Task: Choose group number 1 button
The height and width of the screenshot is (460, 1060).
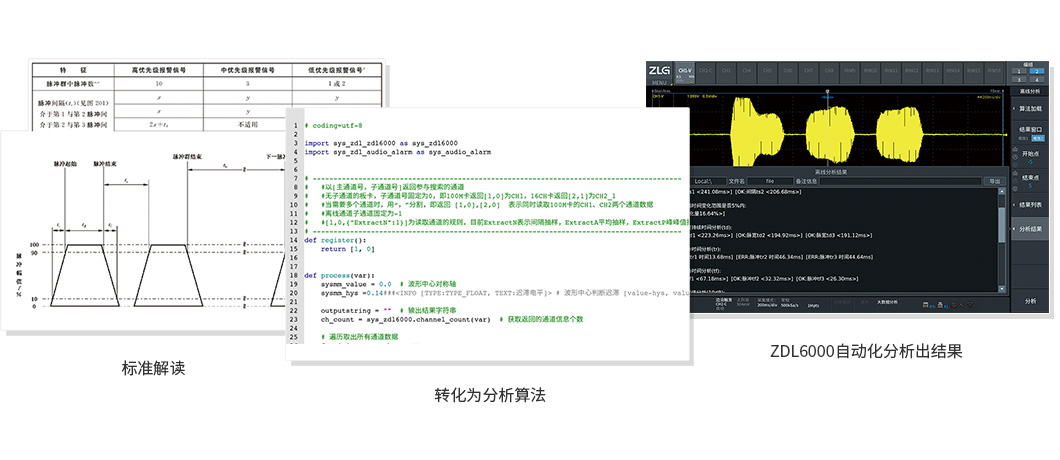Action: point(1019,71)
